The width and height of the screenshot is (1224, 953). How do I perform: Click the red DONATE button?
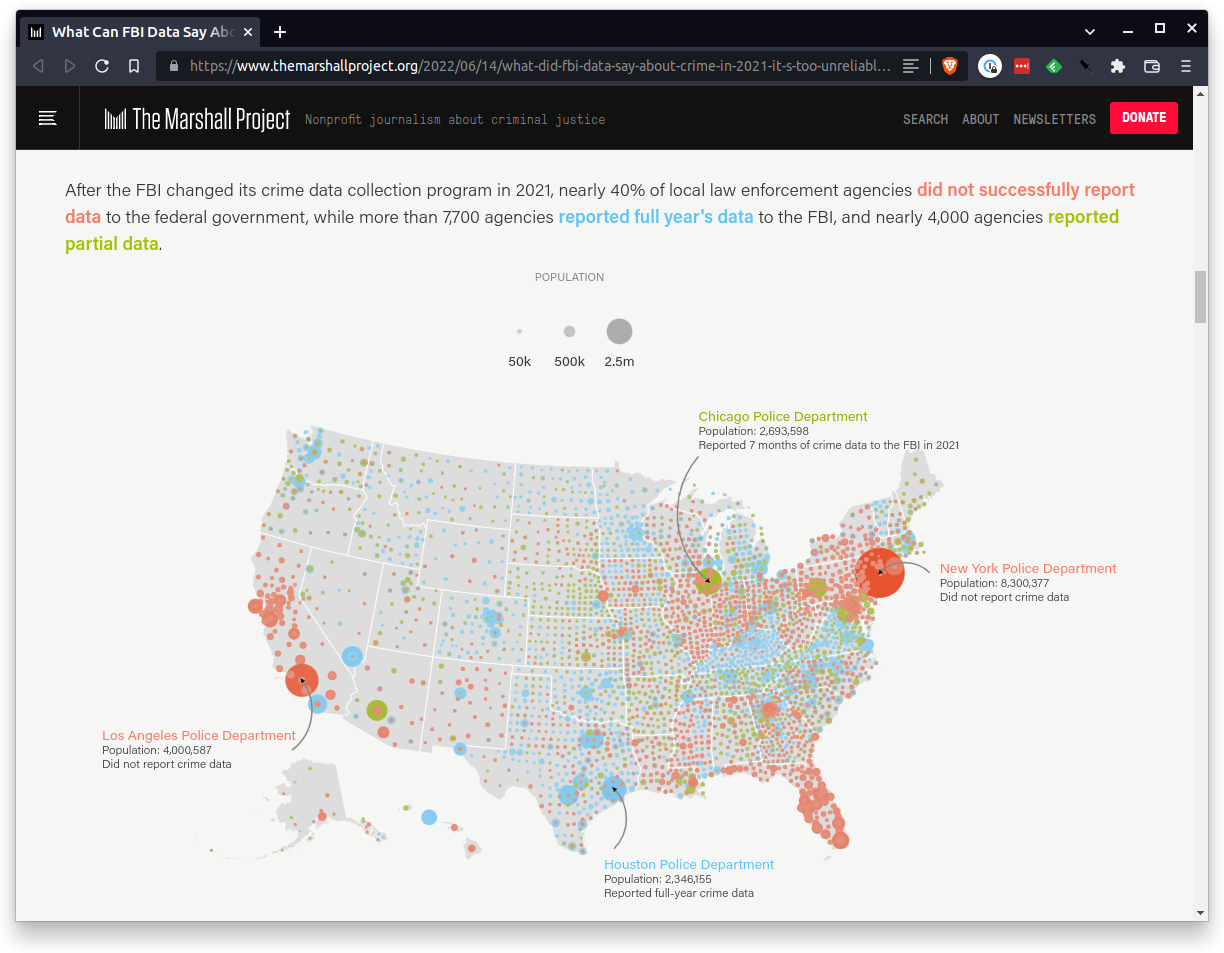(x=1143, y=118)
